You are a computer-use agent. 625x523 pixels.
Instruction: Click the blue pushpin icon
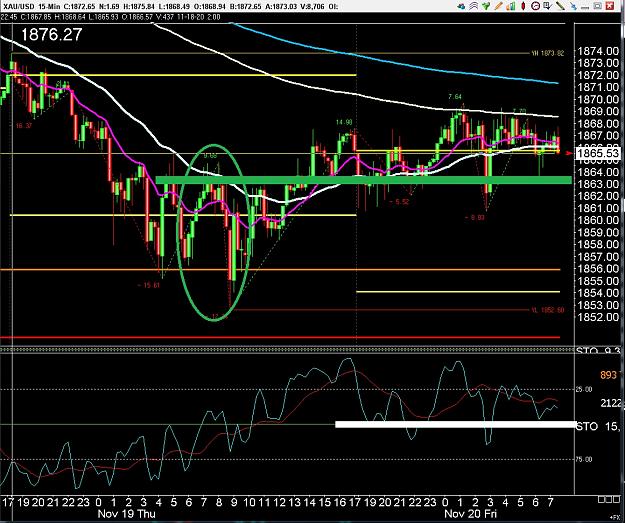pyautogui.click(x=573, y=6)
